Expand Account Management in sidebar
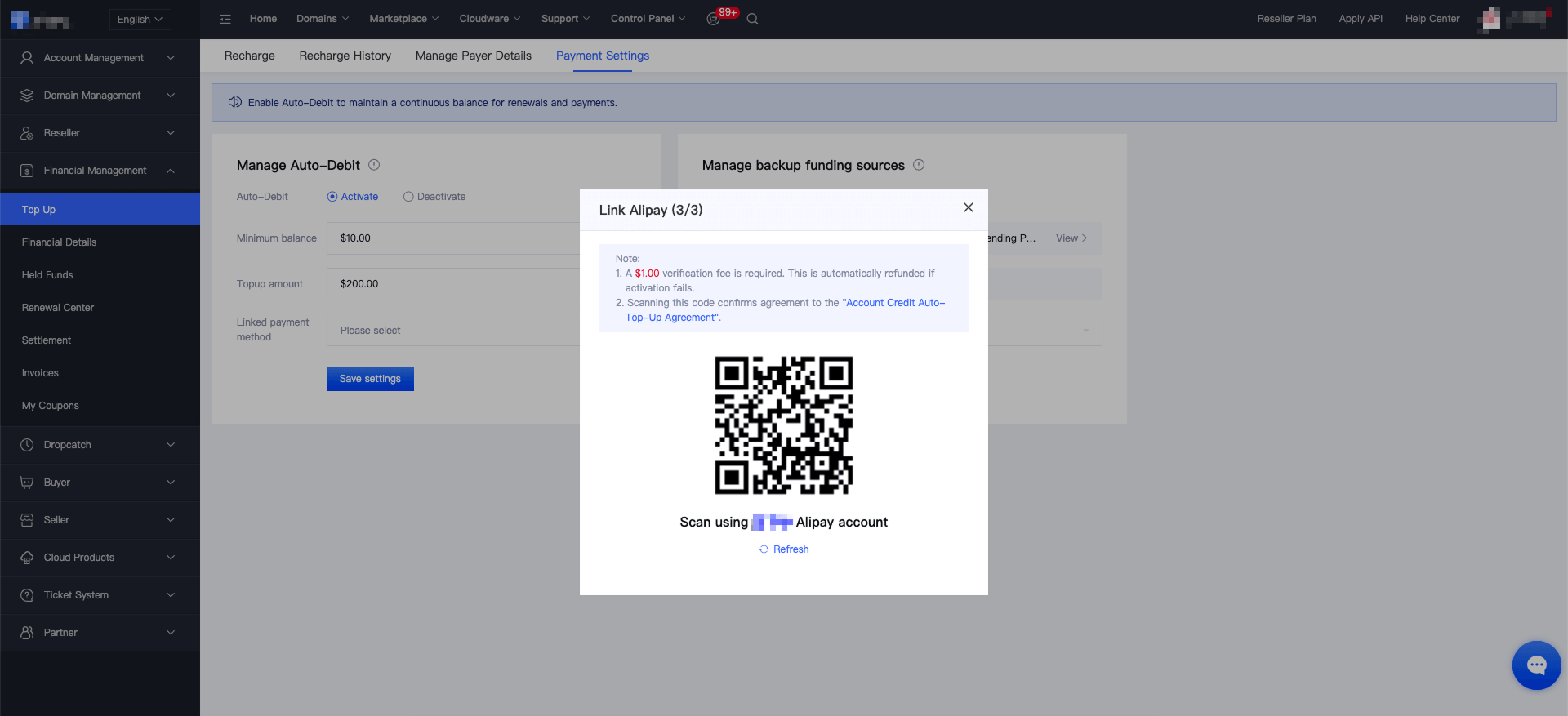The height and width of the screenshot is (716, 1568). click(100, 58)
